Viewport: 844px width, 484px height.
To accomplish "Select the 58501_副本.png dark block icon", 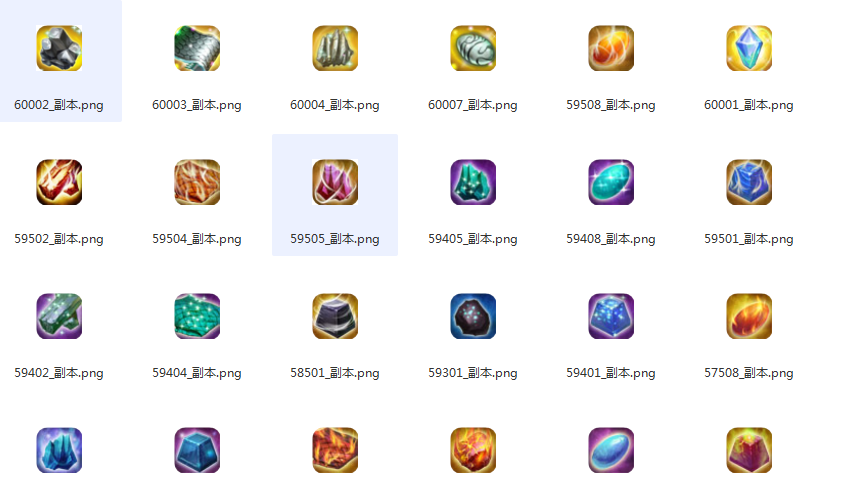I will point(335,316).
